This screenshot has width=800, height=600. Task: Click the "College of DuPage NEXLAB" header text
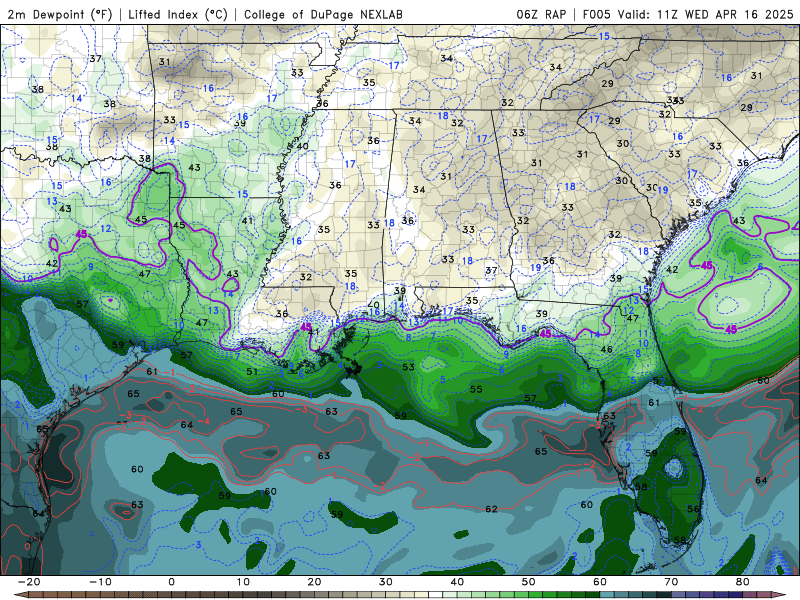323,15
